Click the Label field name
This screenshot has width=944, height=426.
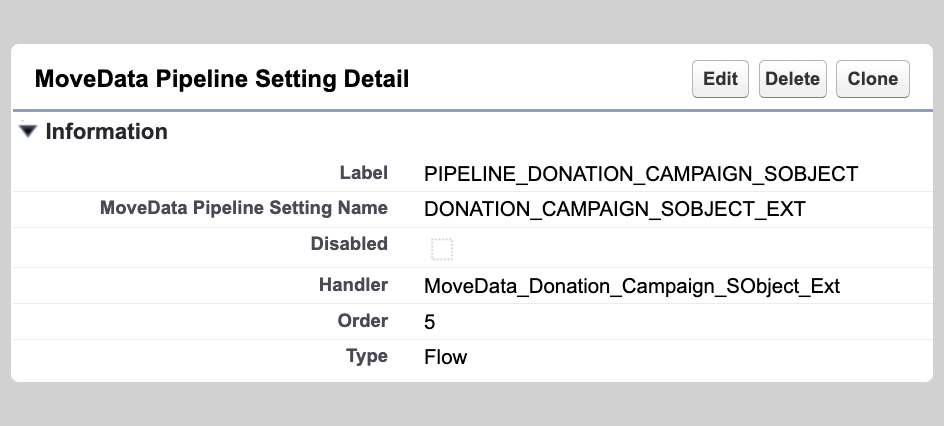[x=363, y=172]
